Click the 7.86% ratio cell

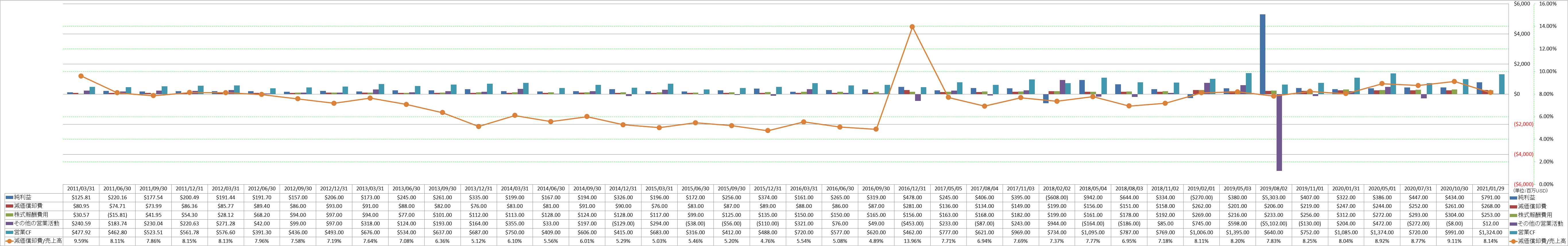point(153,241)
